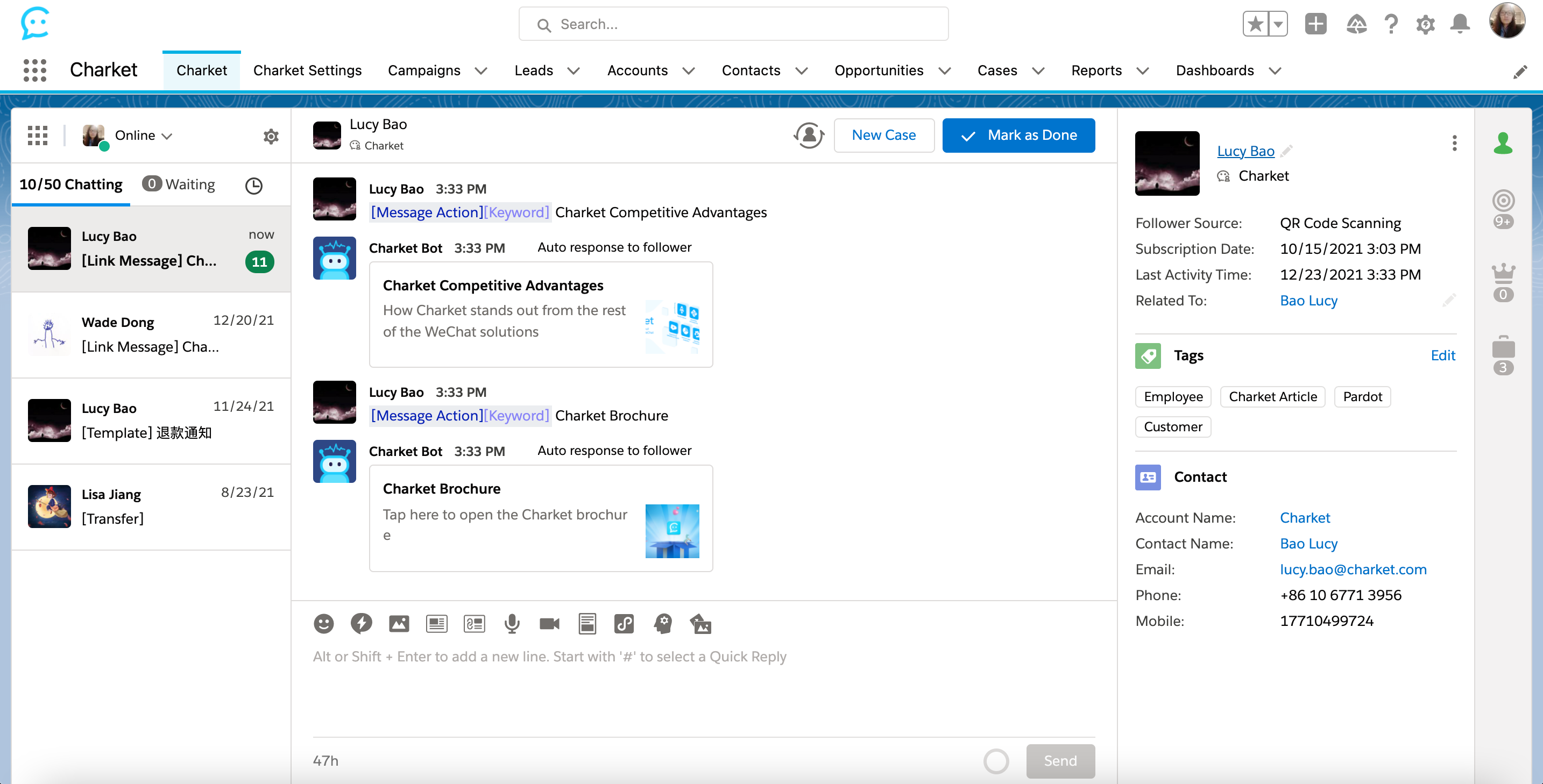Open the help question mark
This screenshot has width=1543, height=784.
tap(1391, 25)
